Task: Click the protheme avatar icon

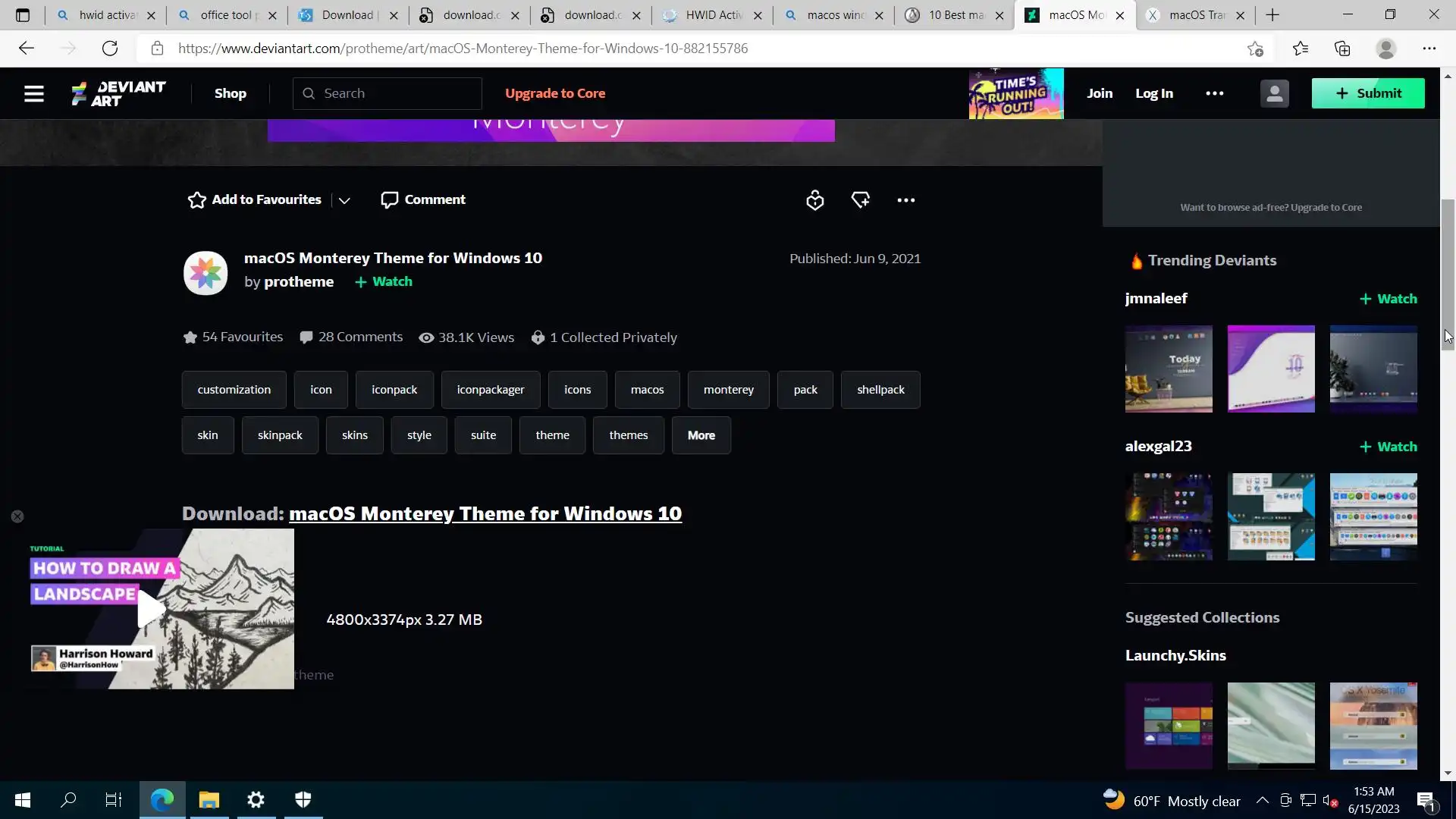Action: [206, 273]
